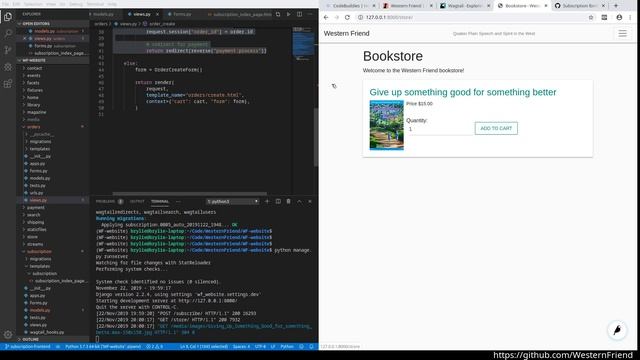Reload the Bookstore page in browser
640x360 pixels.
click(347, 18)
